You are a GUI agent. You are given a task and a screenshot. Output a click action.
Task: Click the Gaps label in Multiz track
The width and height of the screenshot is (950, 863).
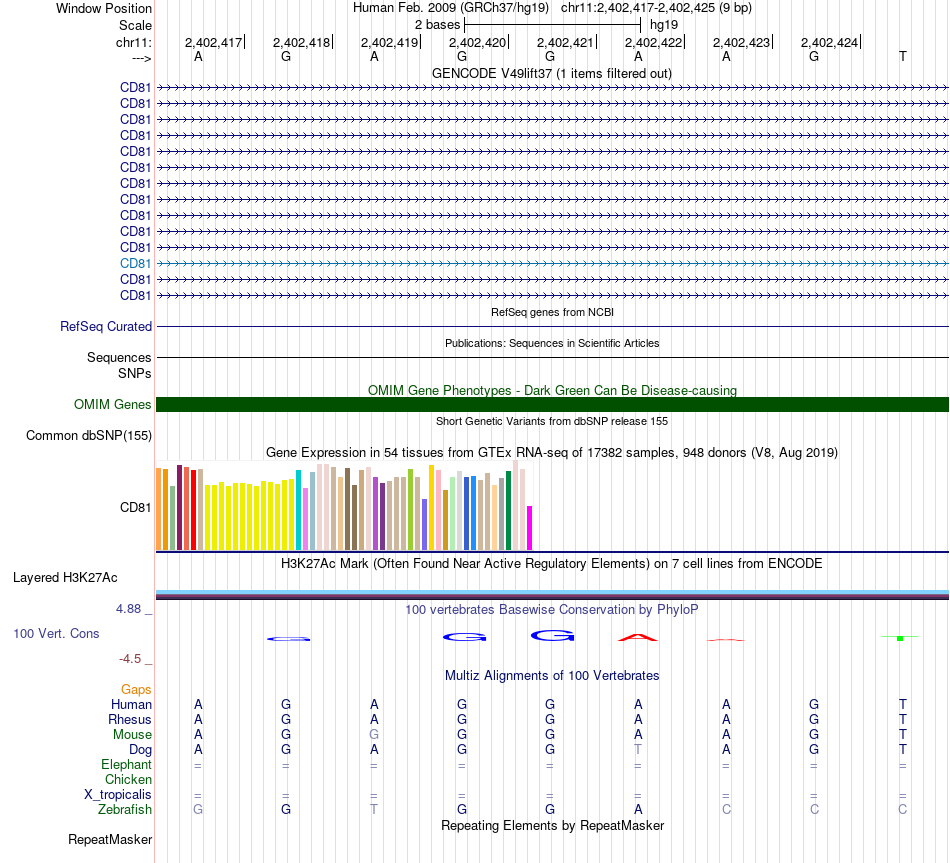point(136,690)
